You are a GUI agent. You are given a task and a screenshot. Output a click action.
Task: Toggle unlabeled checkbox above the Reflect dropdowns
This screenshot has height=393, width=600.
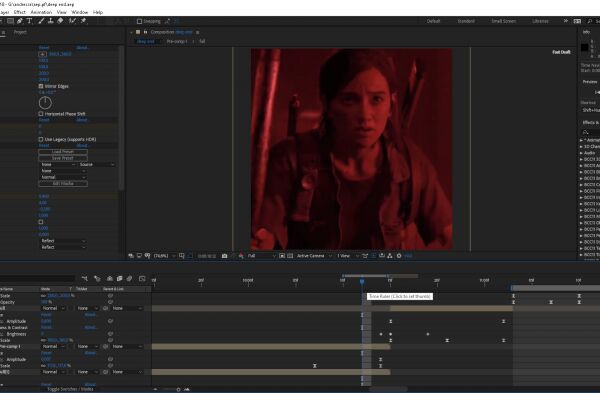pyautogui.click(x=41, y=222)
